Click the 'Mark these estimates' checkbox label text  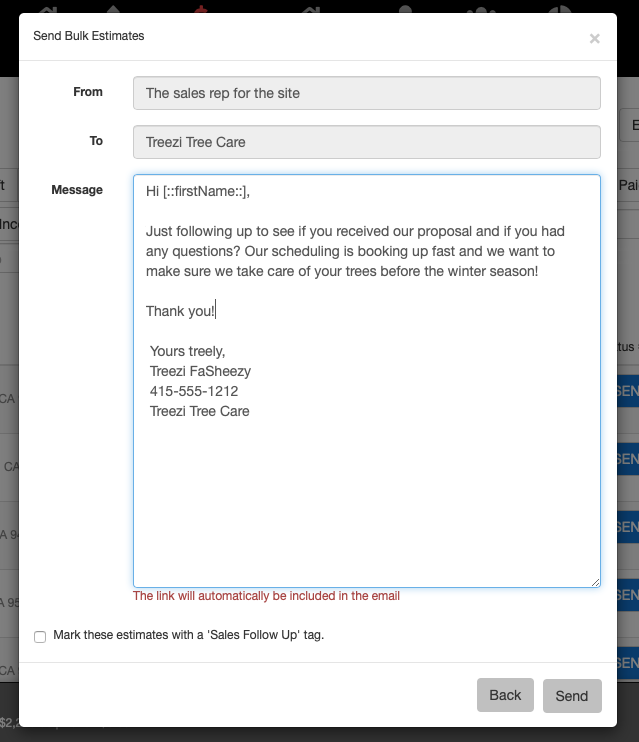(188, 635)
